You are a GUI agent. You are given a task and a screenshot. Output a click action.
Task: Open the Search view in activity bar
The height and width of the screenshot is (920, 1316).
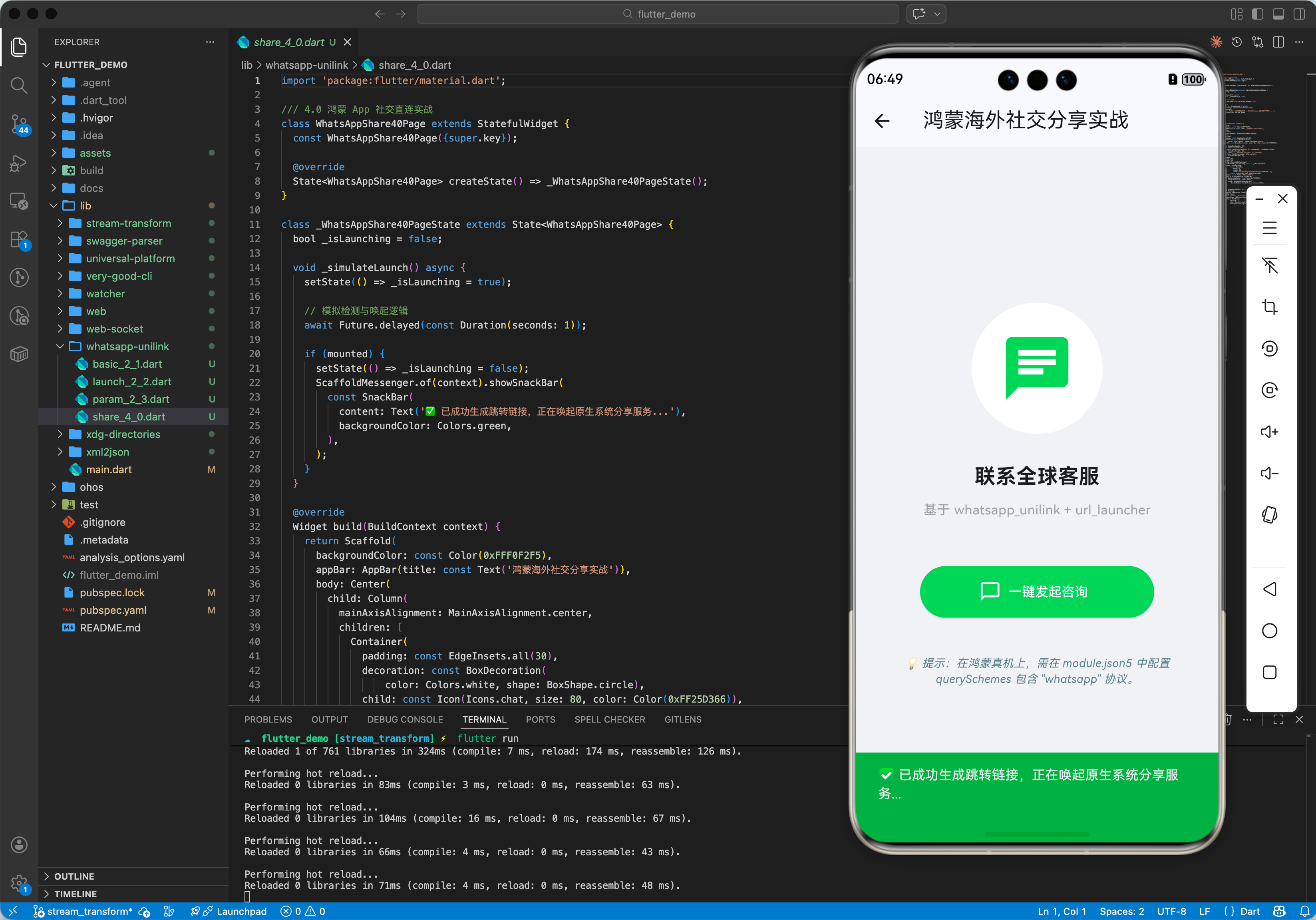tap(19, 86)
